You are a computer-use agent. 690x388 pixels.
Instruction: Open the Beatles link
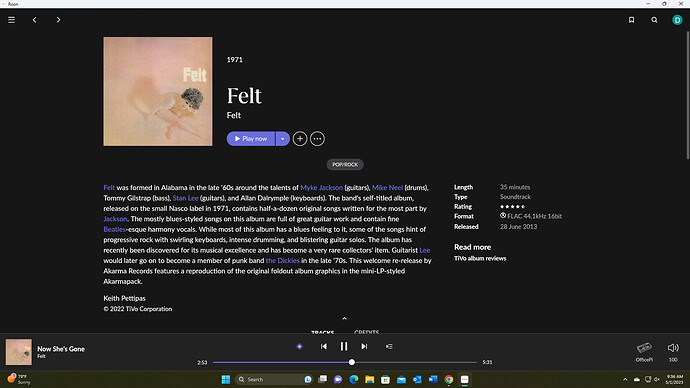[x=114, y=229]
